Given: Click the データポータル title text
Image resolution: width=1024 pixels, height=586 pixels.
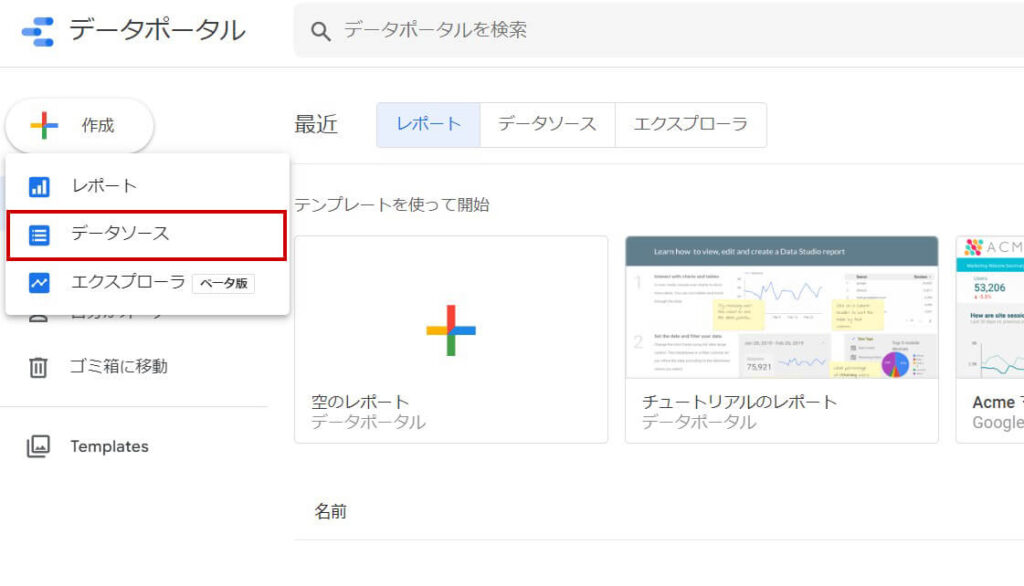Looking at the screenshot, I should pos(157,30).
